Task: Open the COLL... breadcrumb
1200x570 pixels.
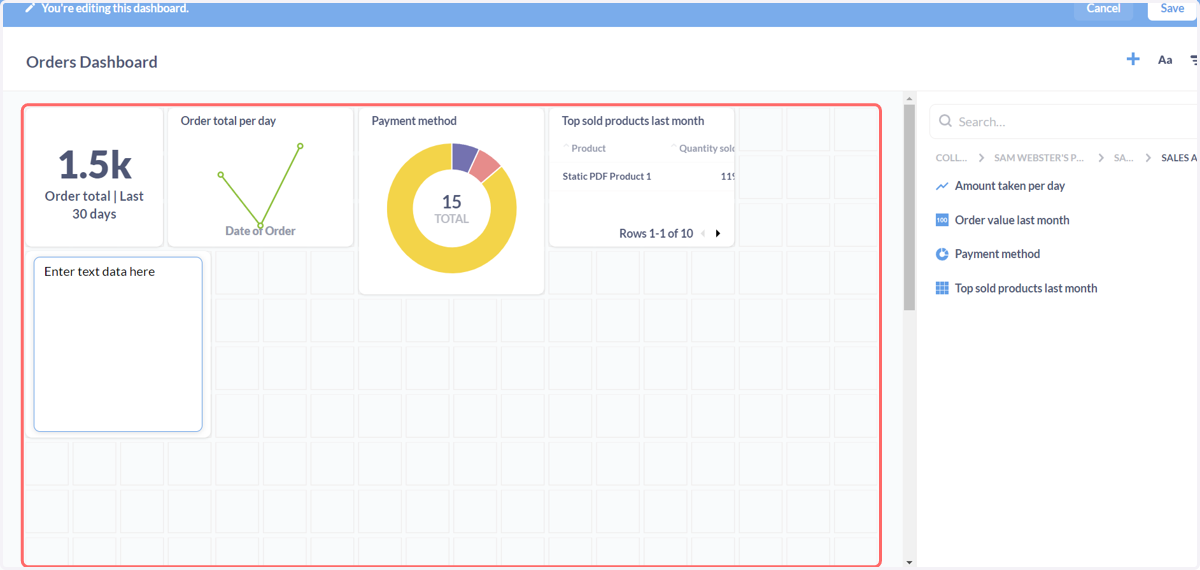Action: point(952,158)
